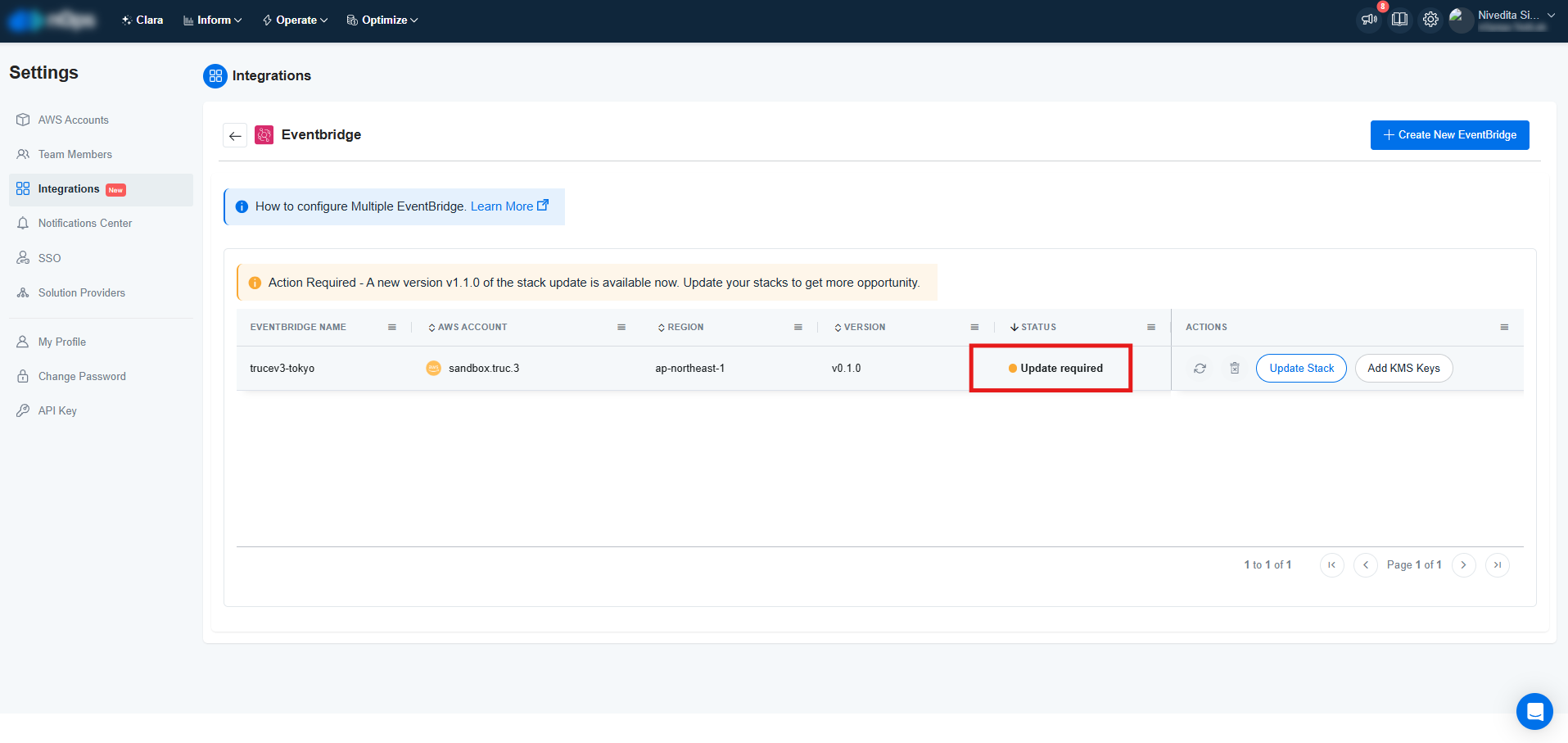Expand the Optimize dropdown menu

coord(382,20)
